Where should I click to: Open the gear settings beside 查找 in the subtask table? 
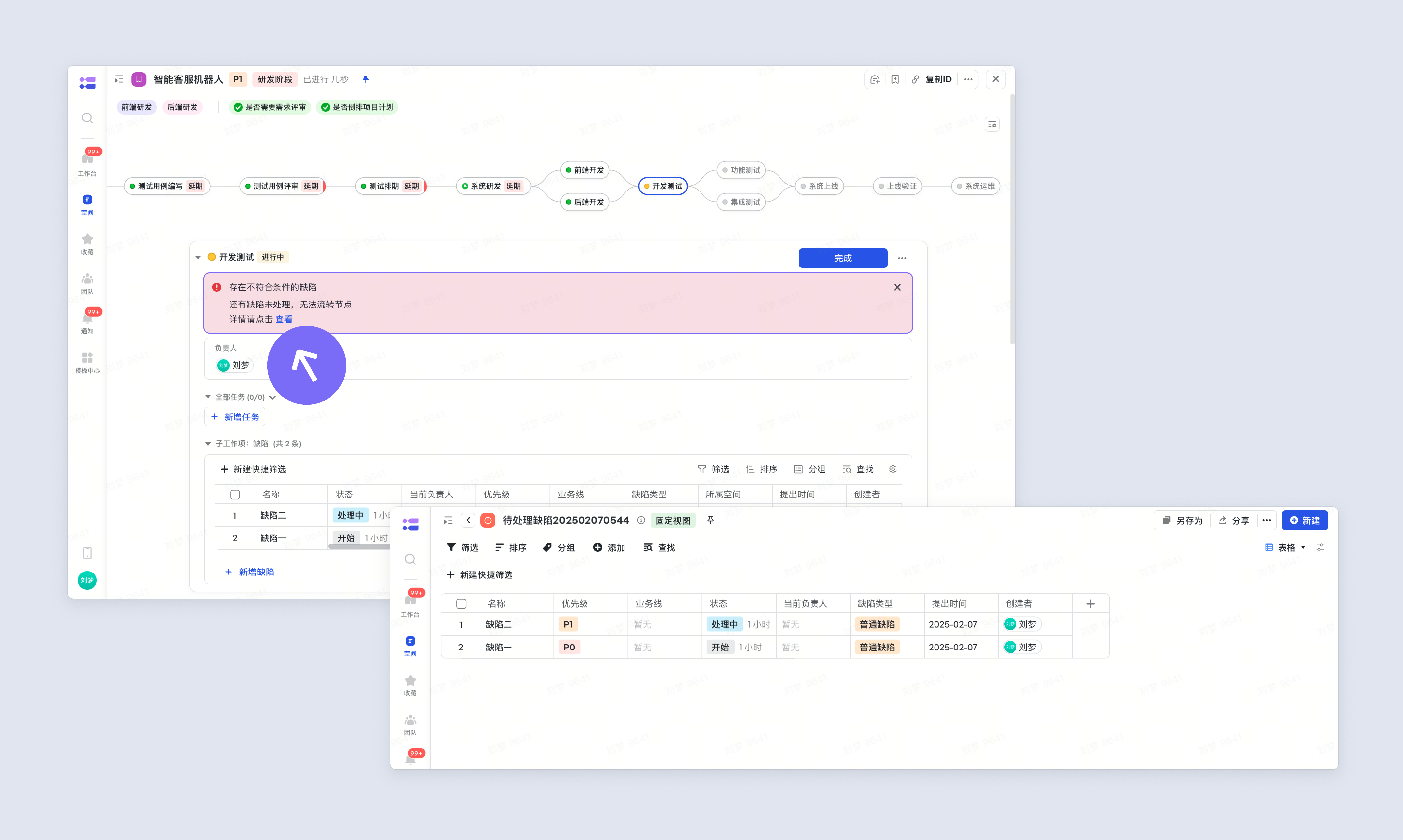click(893, 469)
